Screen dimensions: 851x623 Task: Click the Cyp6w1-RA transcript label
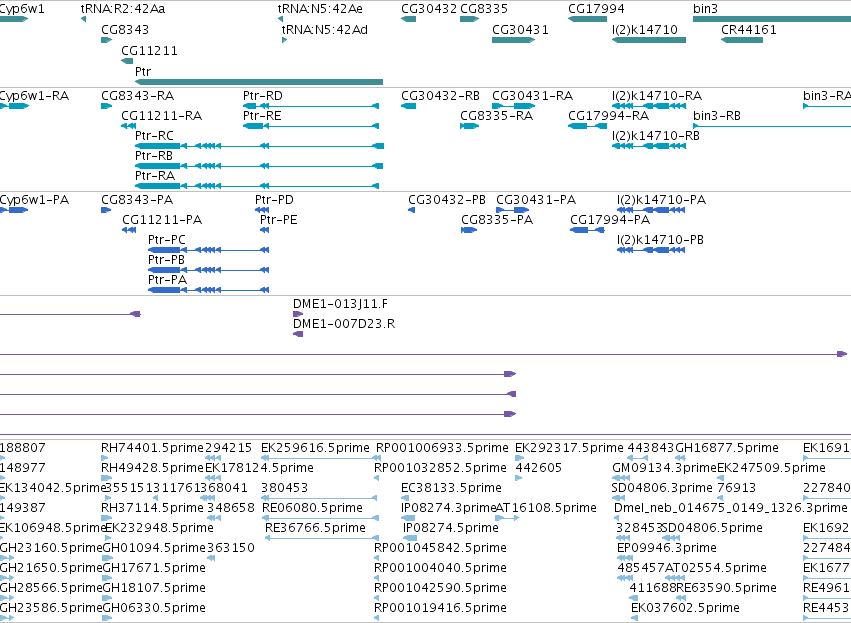(34, 96)
